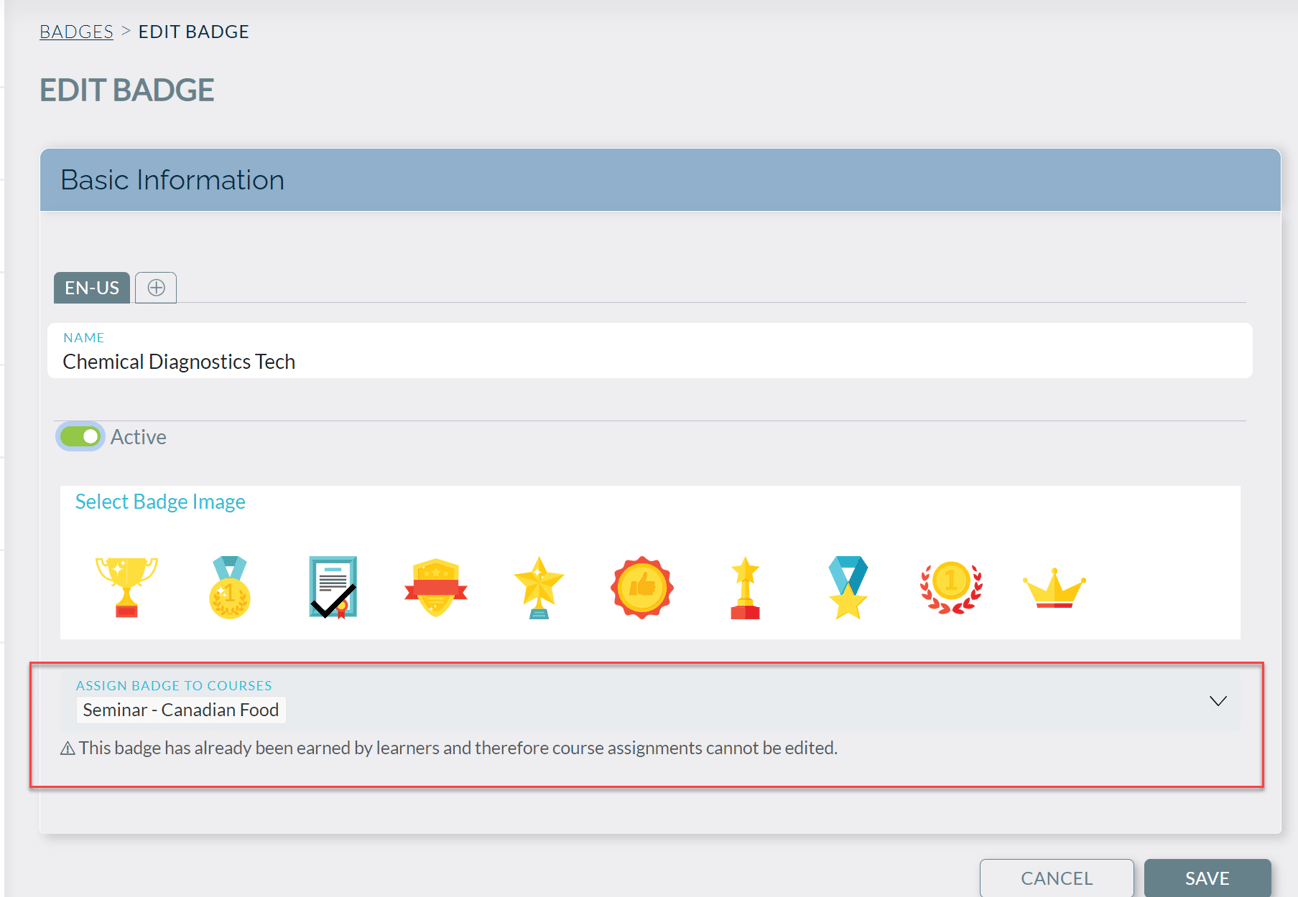
Task: Select the laurel wreath number one badge
Action: pyautogui.click(x=951, y=585)
